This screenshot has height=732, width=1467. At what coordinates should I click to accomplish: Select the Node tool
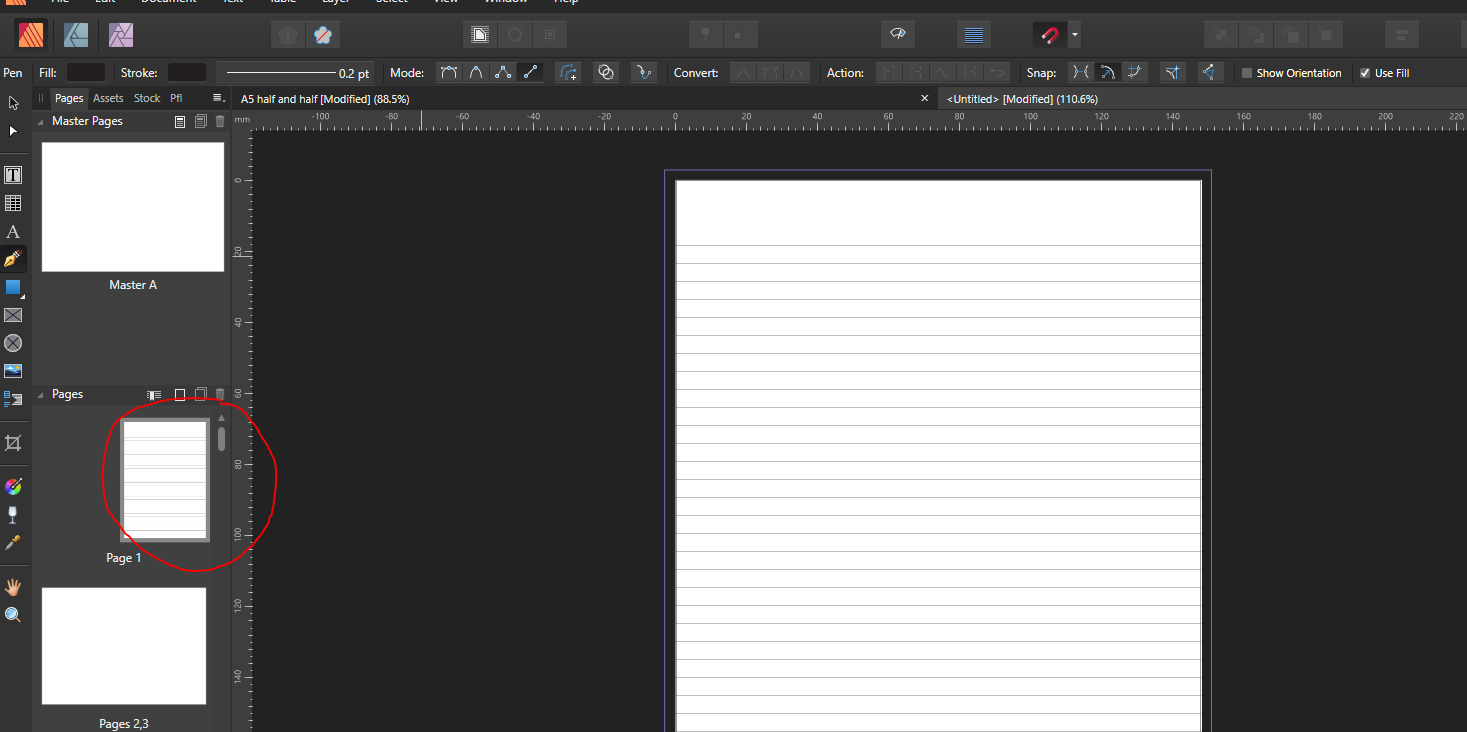(x=13, y=131)
